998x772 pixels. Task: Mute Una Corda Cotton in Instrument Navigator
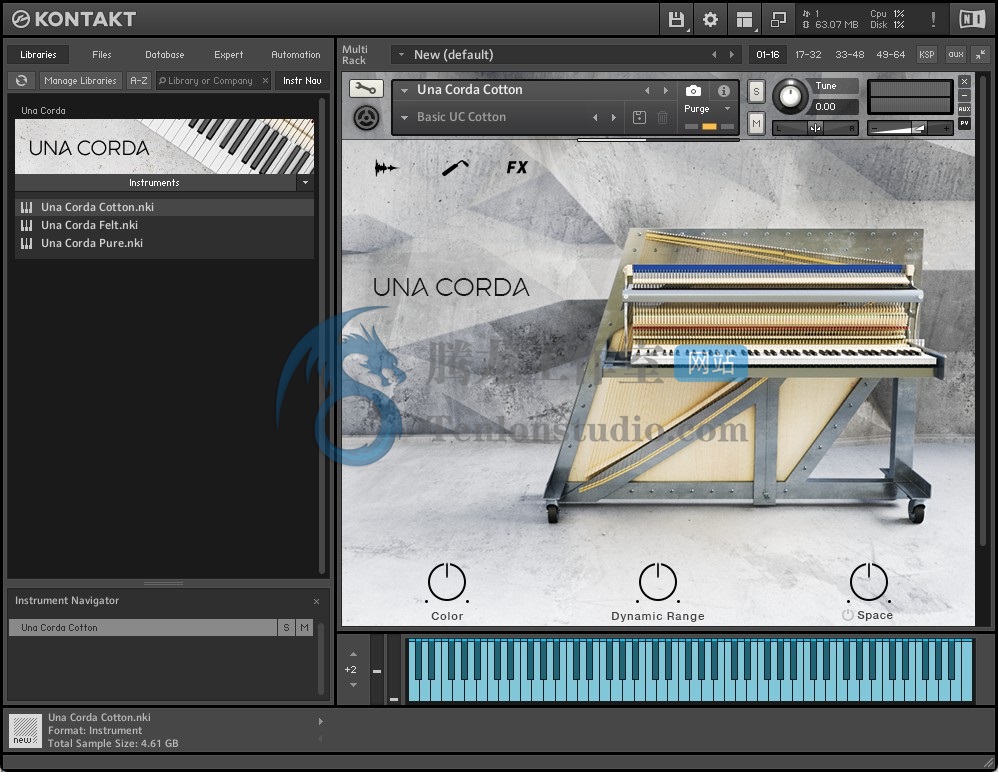(x=305, y=628)
